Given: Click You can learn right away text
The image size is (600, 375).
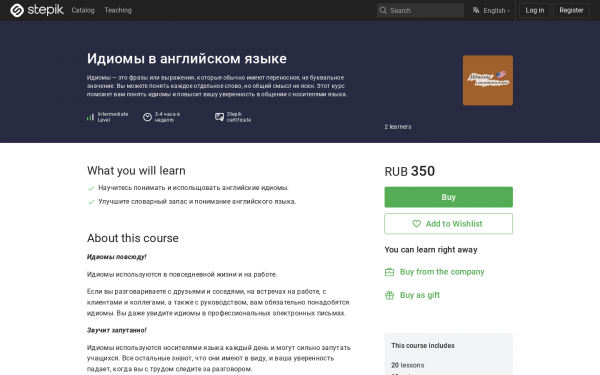Looking at the screenshot, I should point(431,249).
